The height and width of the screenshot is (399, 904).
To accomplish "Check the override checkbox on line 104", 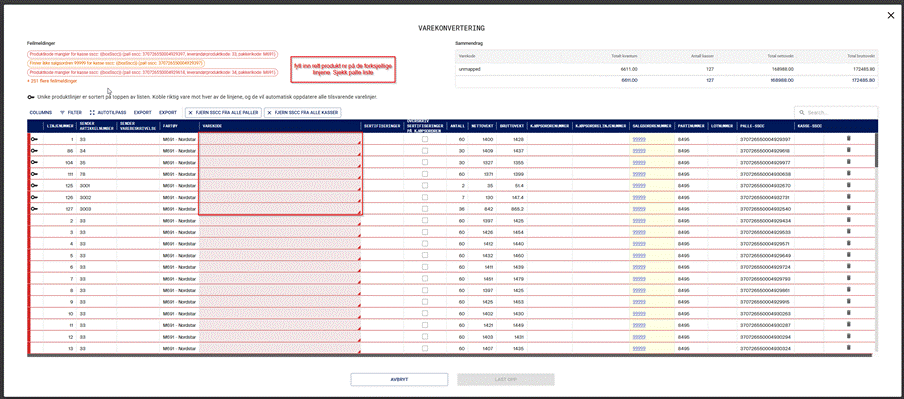I will pos(425,163).
